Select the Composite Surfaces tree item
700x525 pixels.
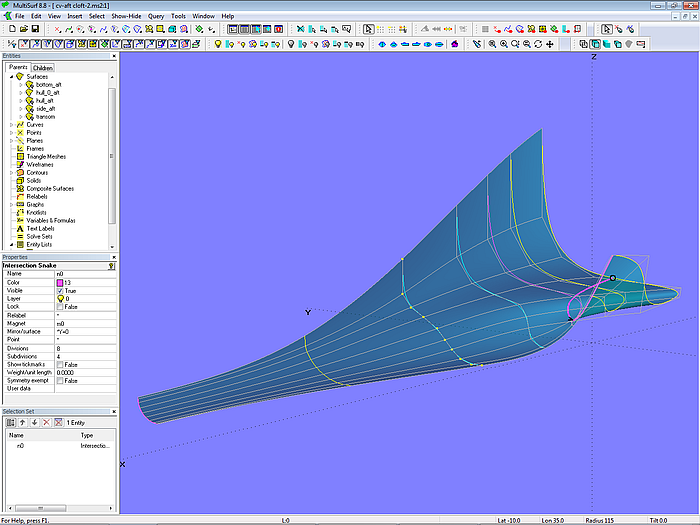point(48,188)
